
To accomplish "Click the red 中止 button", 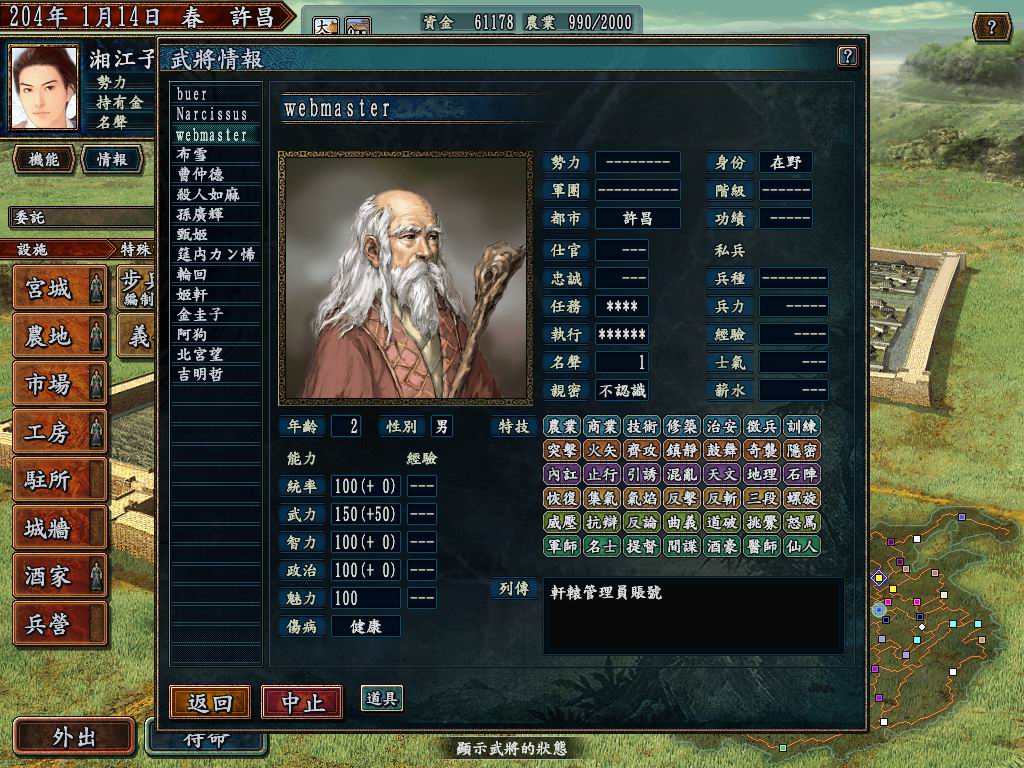I will pyautogui.click(x=302, y=702).
